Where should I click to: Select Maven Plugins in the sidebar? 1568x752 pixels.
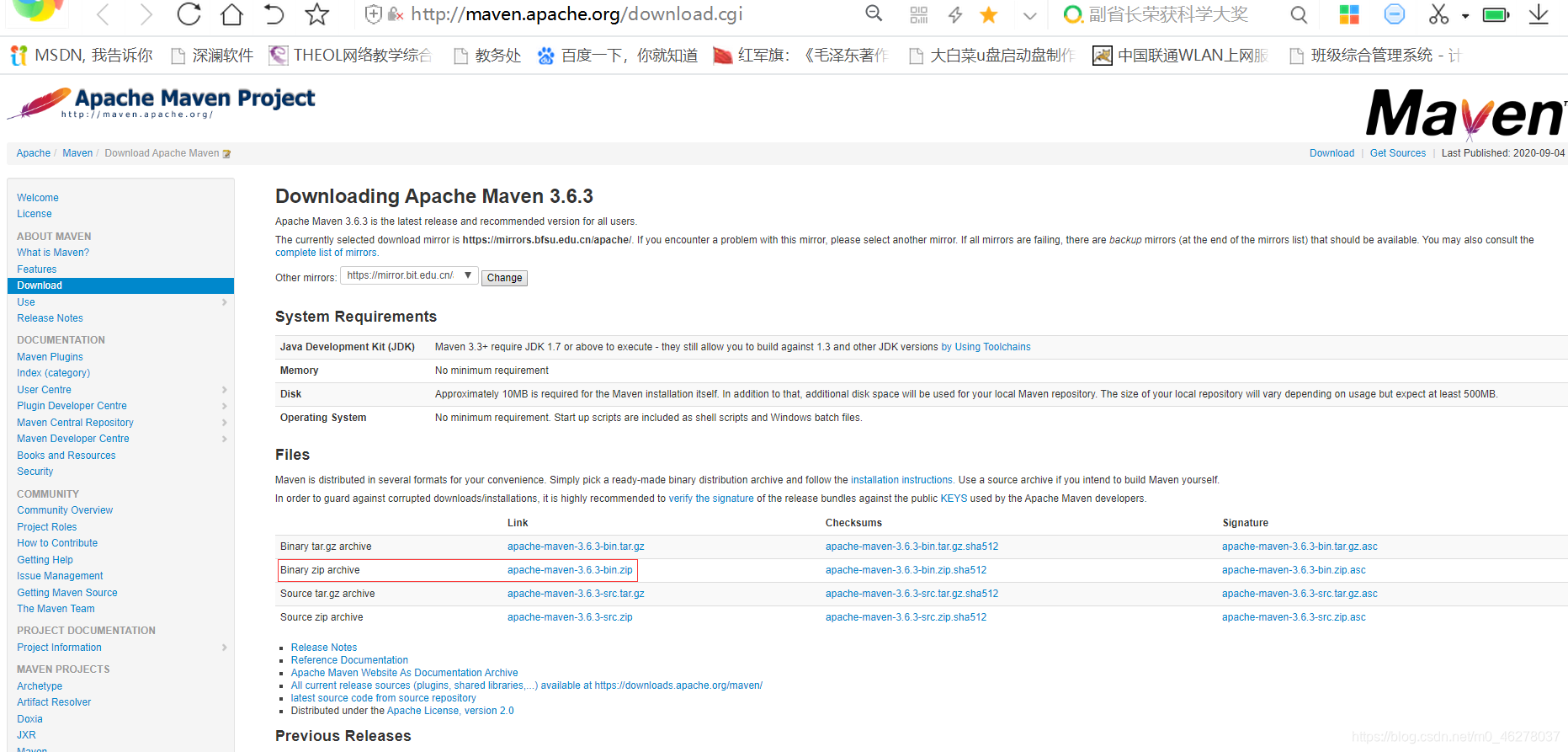[x=50, y=357]
